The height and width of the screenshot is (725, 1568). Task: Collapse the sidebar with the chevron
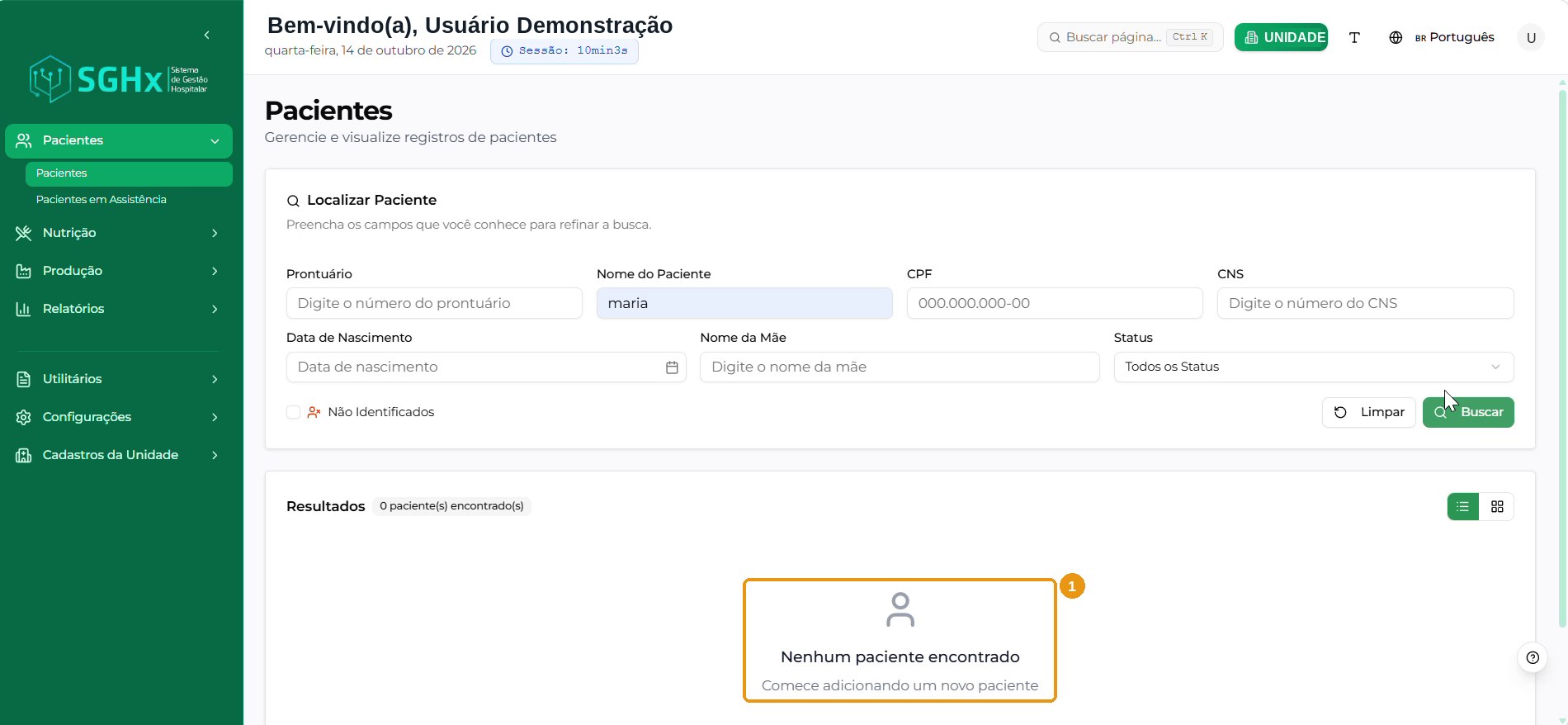(206, 35)
